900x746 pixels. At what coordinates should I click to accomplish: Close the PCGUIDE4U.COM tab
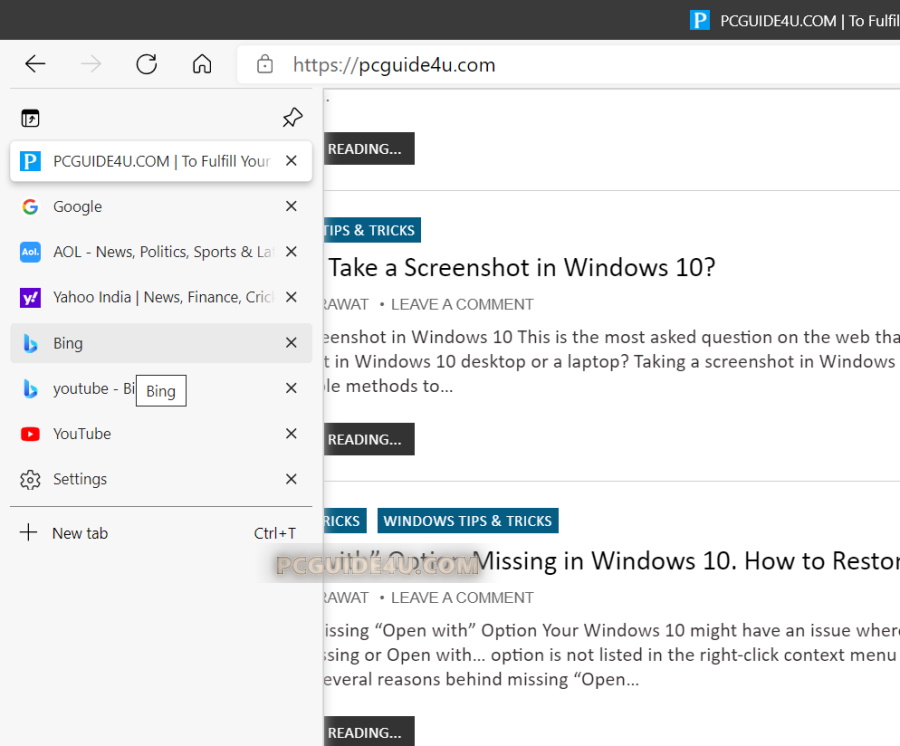point(291,161)
